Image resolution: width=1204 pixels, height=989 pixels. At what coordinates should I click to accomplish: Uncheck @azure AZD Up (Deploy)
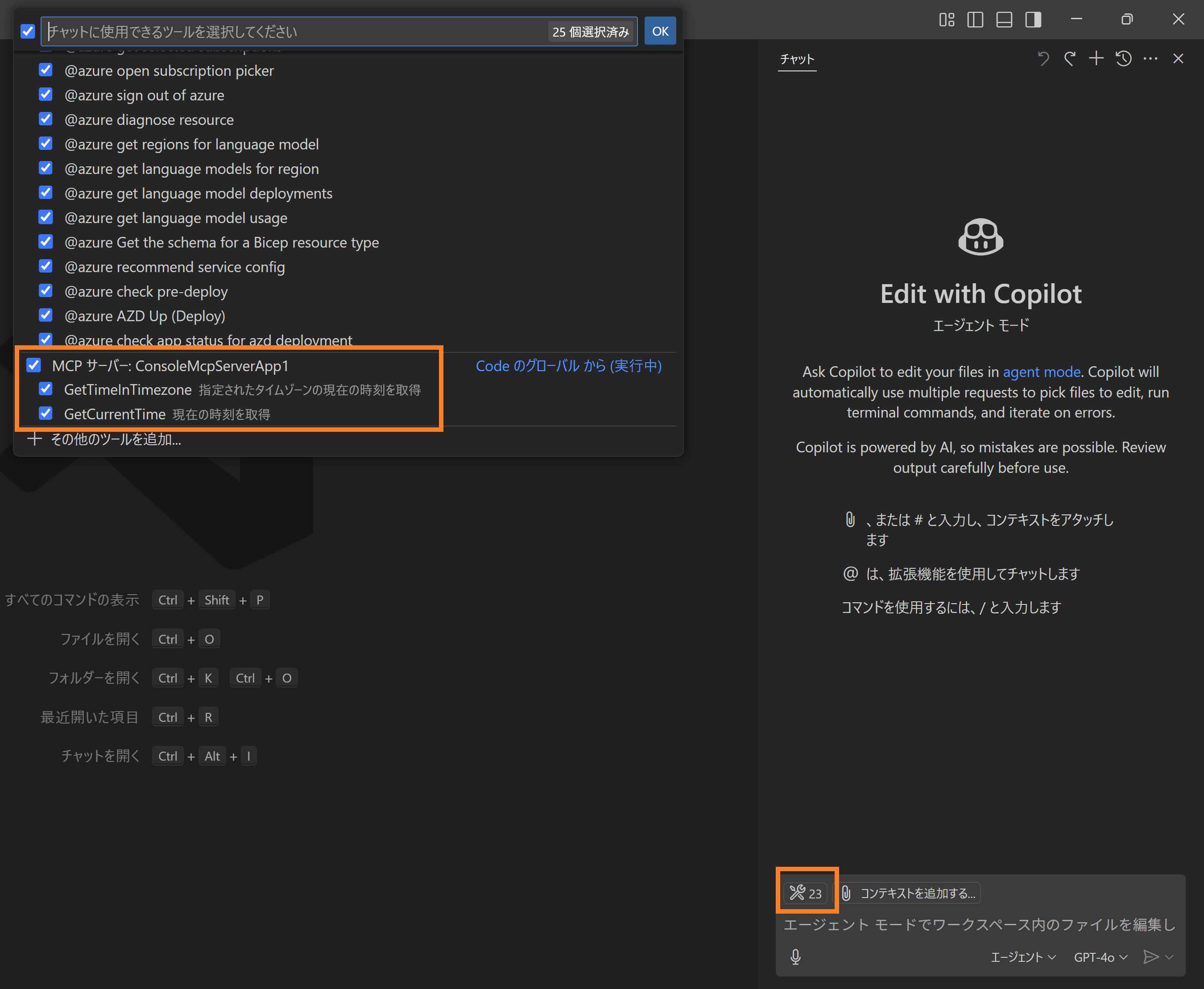(46, 315)
